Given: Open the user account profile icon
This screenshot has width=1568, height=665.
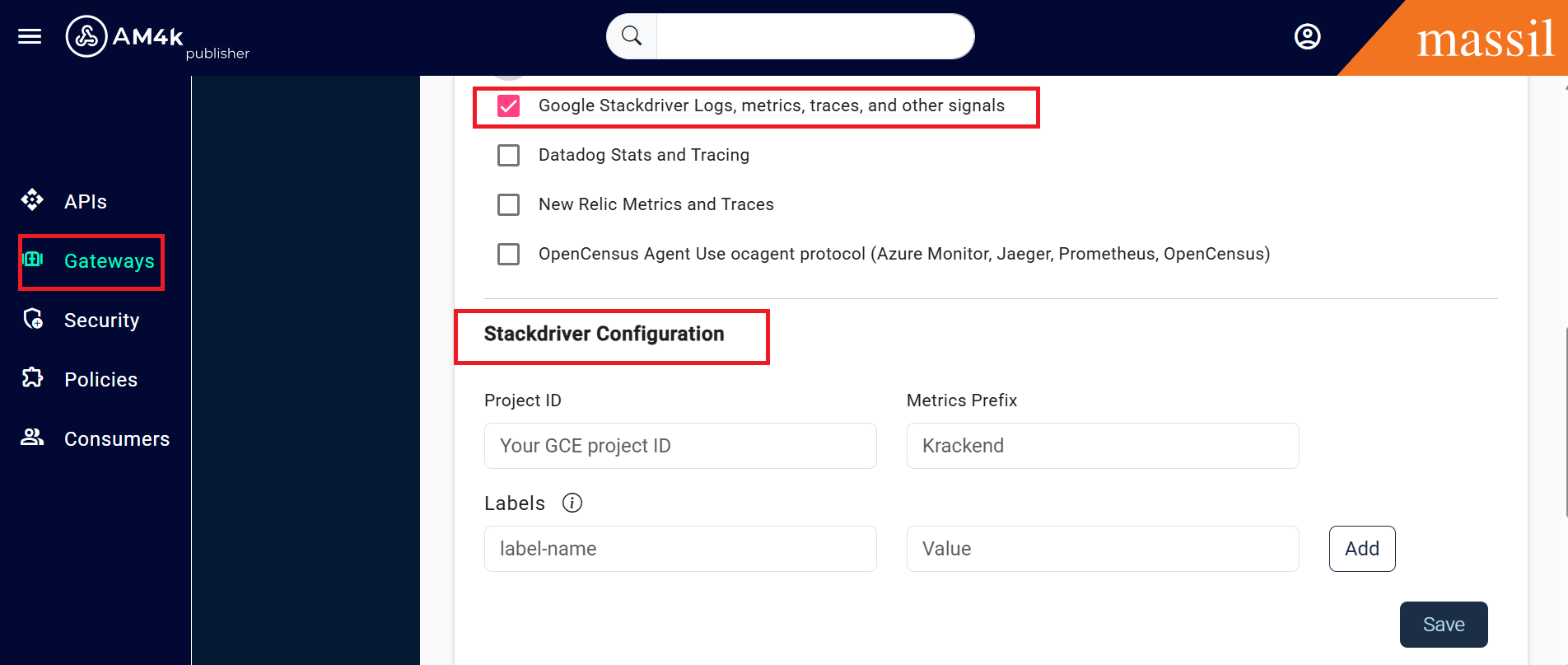Looking at the screenshot, I should point(1307,36).
